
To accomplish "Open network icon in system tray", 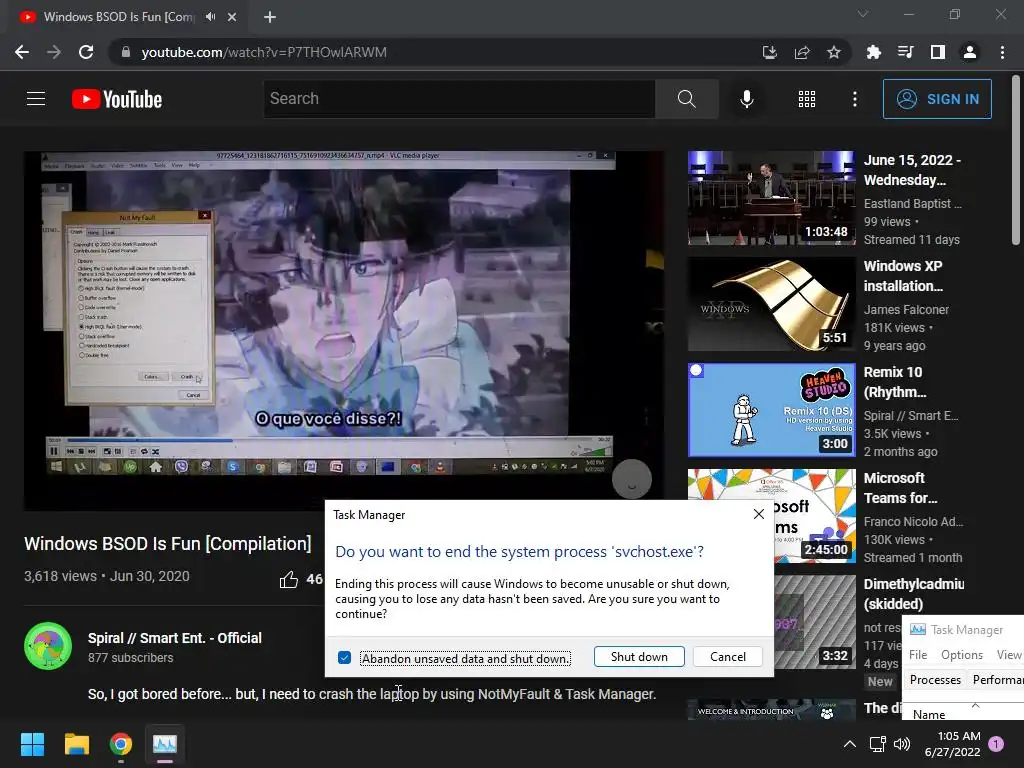I will [x=877, y=744].
